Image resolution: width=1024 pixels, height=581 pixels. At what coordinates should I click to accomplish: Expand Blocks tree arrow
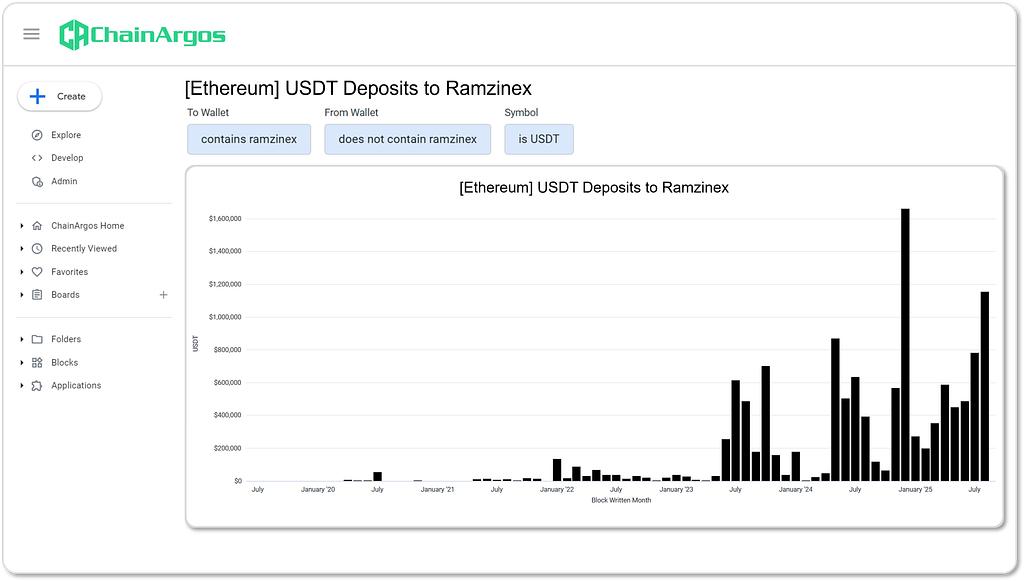[22, 363]
